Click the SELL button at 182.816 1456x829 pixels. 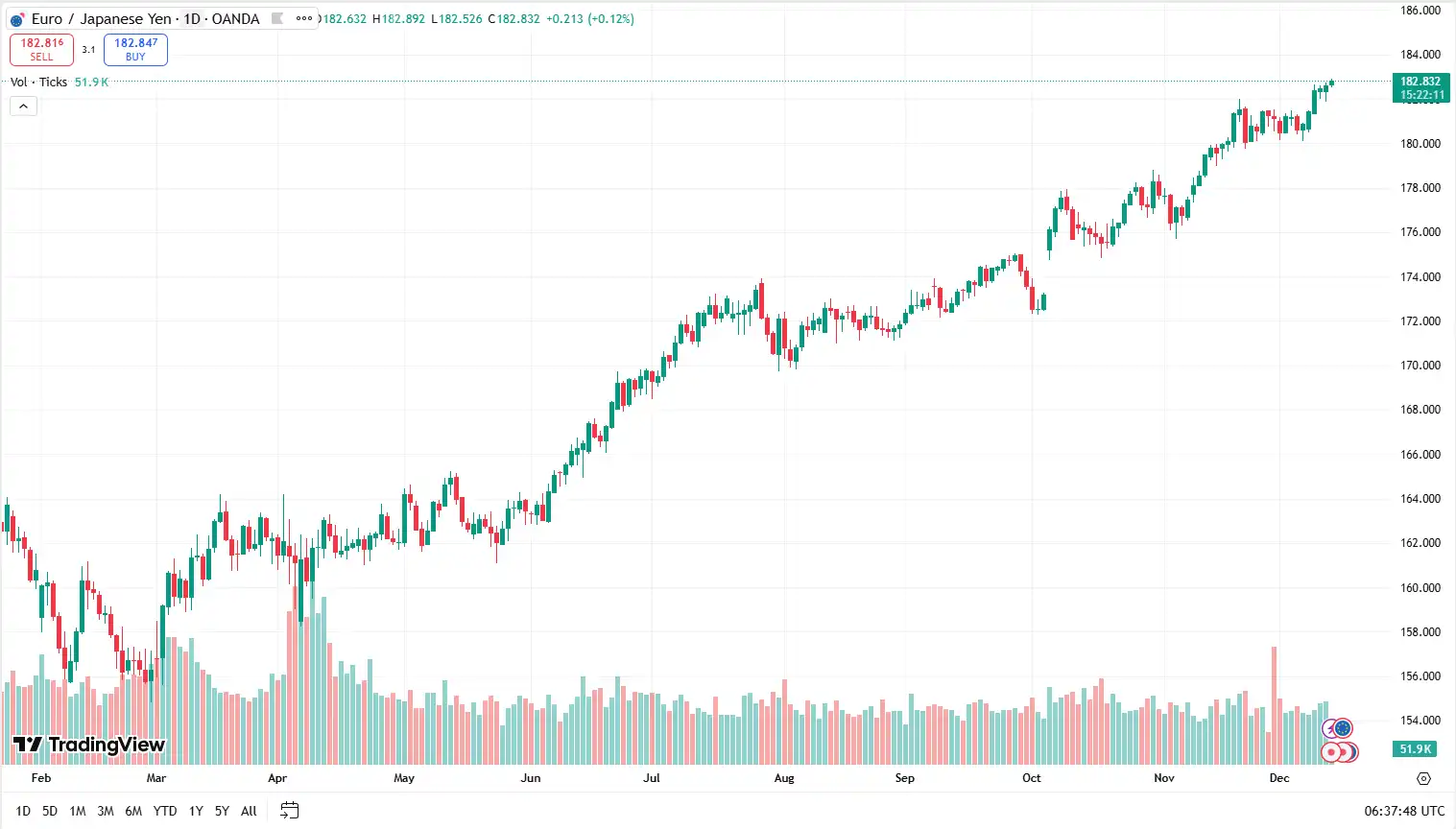click(41, 48)
